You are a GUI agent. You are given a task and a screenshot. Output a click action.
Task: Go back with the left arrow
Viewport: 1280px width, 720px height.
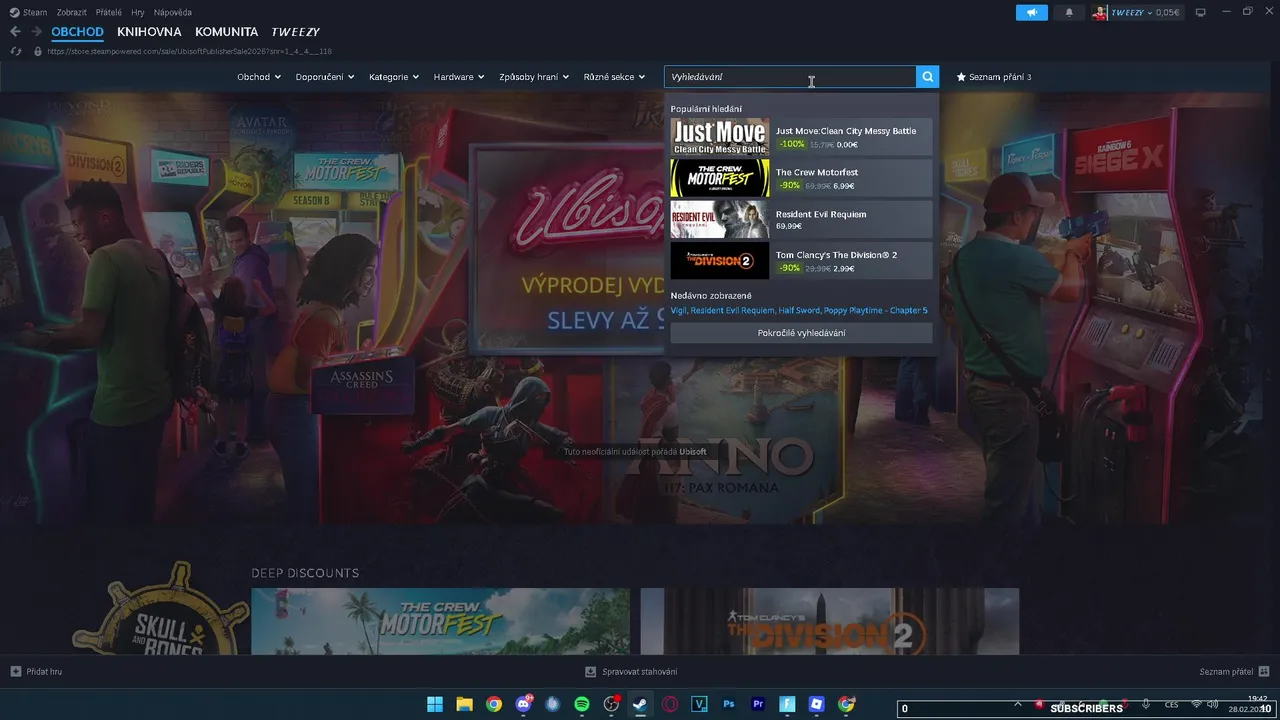pos(15,32)
